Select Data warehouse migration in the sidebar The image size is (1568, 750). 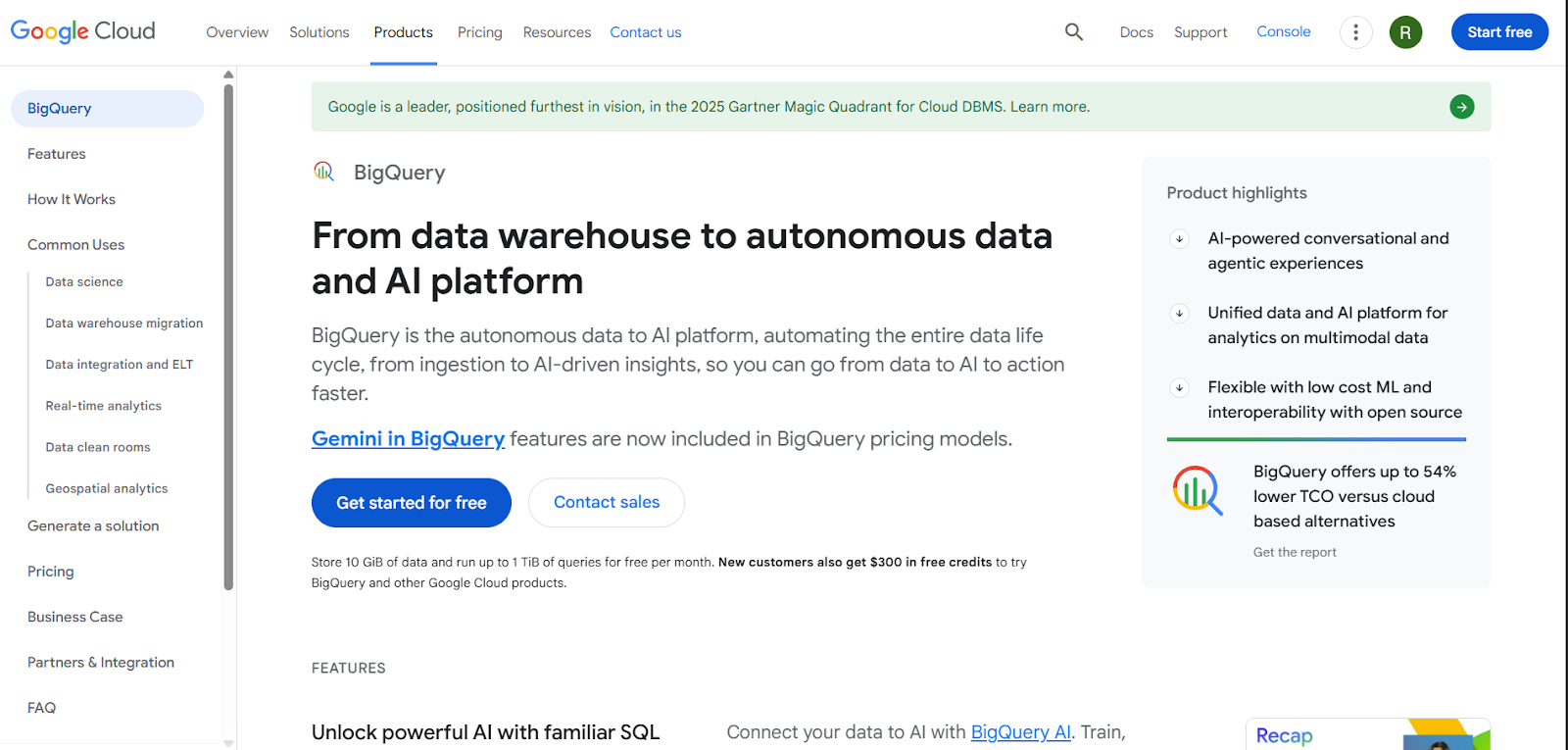tap(123, 323)
